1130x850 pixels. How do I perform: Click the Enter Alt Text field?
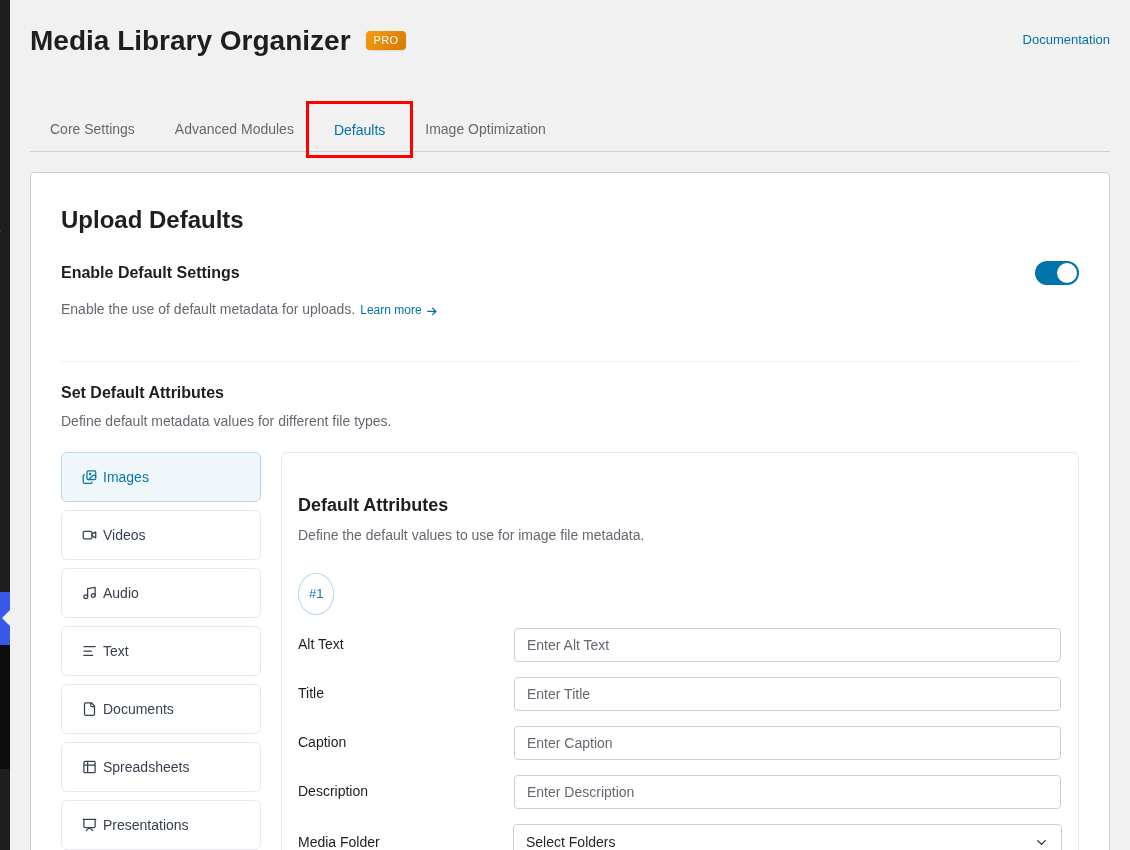(x=787, y=645)
